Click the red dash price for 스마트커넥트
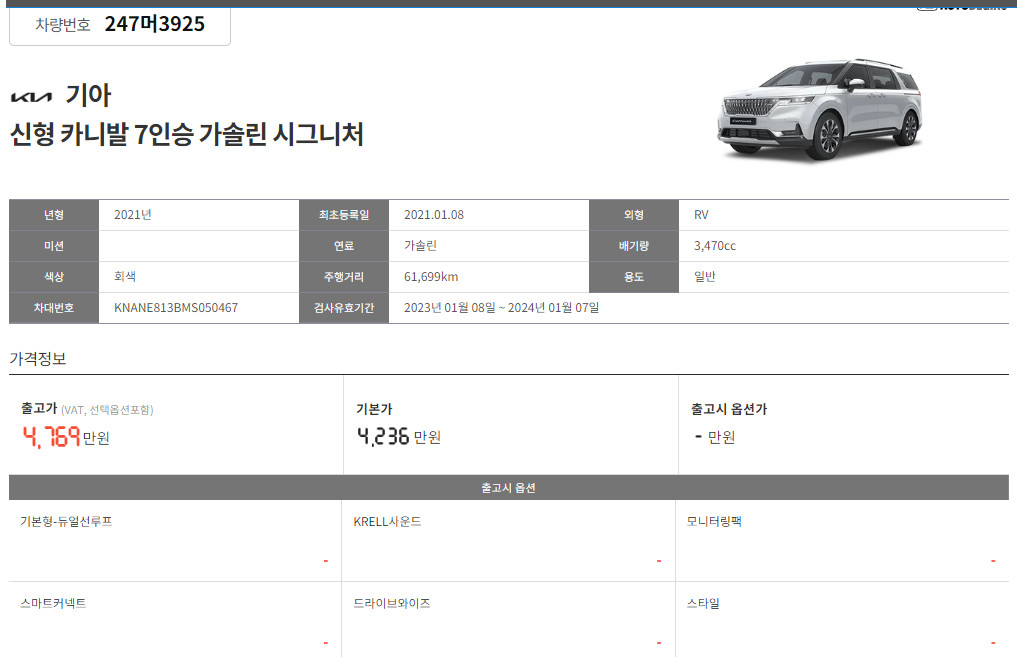This screenshot has height=657, width=1017. pos(326,643)
